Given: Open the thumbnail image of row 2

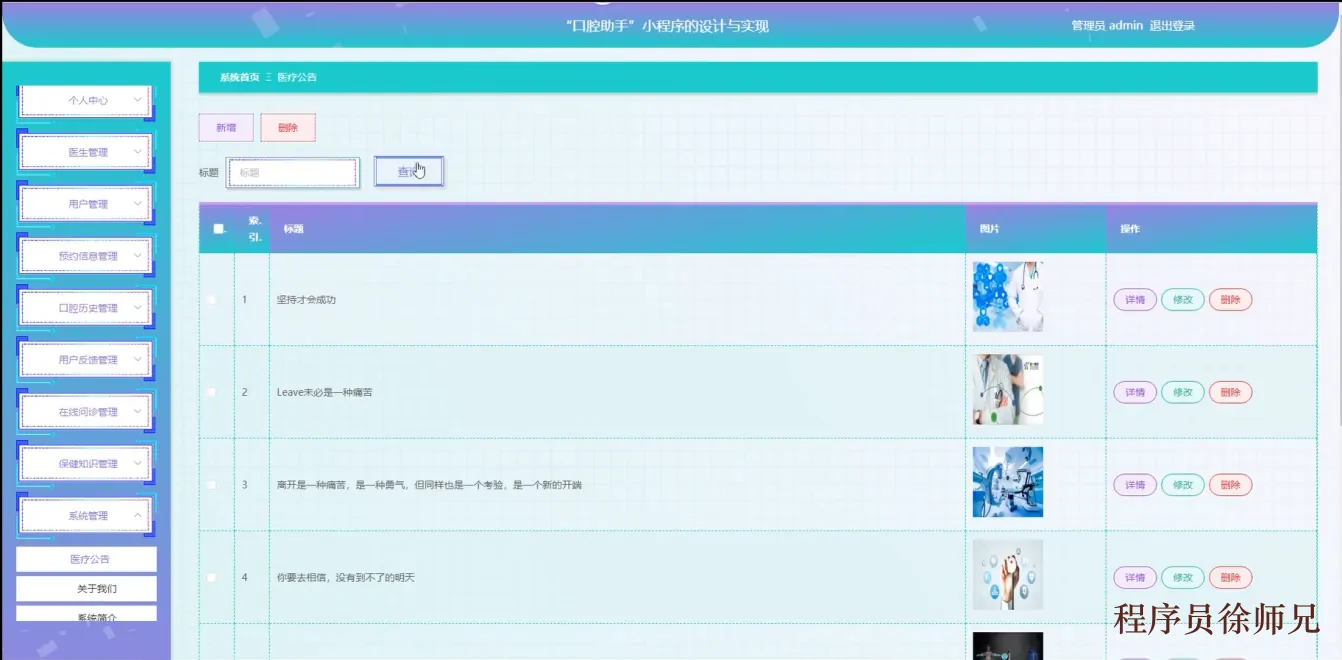Looking at the screenshot, I should tap(1008, 390).
